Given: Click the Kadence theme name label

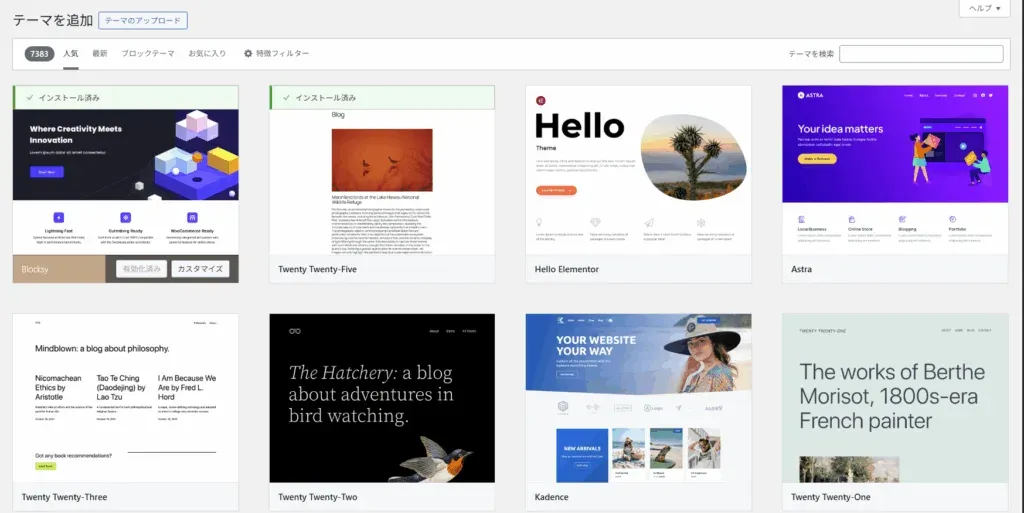Looking at the screenshot, I should click(551, 497).
